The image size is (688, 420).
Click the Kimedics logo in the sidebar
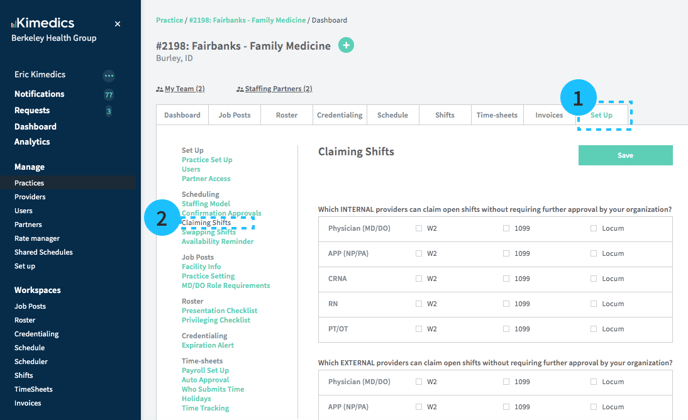tap(46, 22)
